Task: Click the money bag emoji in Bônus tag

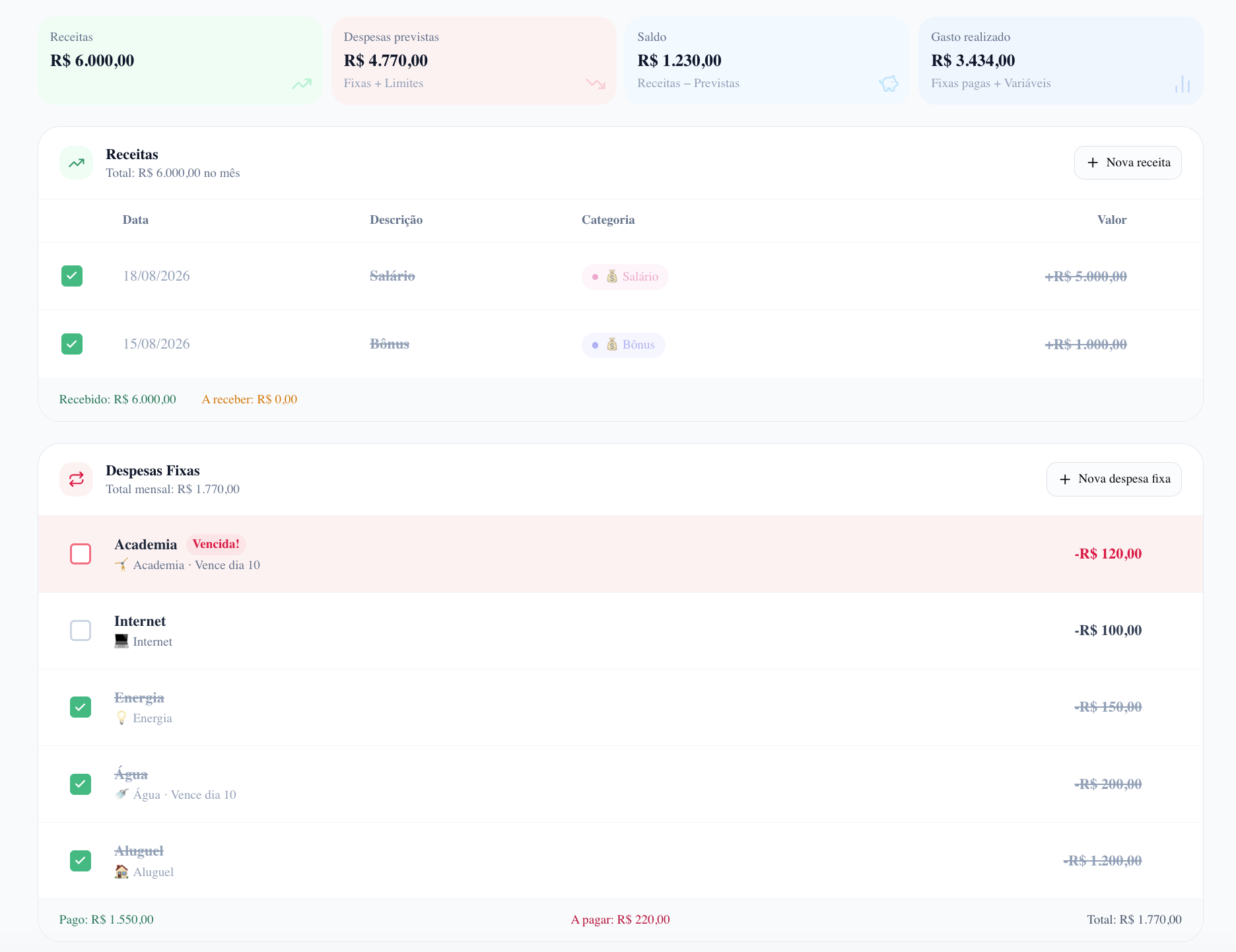Action: pyautogui.click(x=612, y=345)
